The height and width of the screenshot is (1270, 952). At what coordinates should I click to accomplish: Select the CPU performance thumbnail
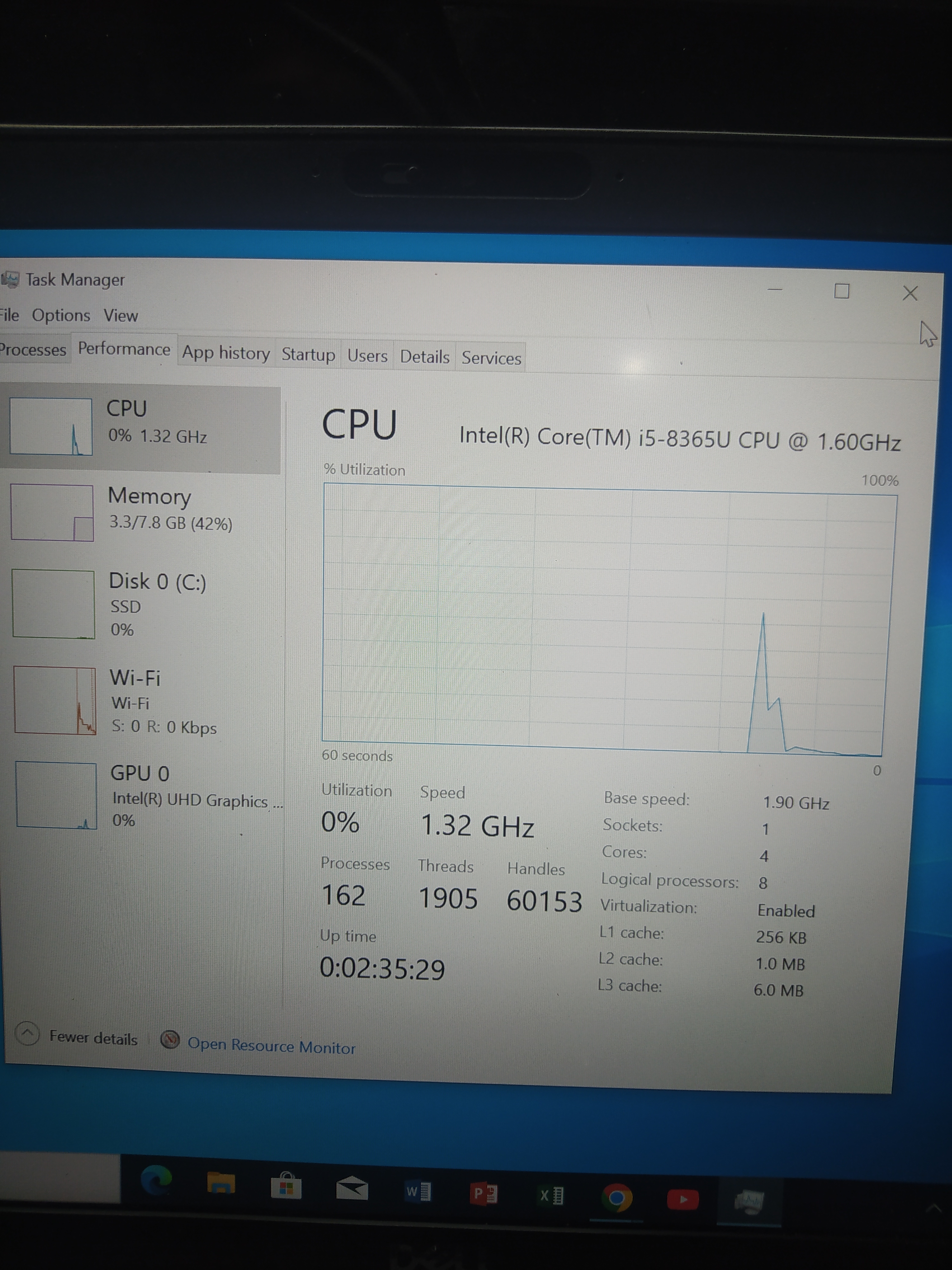click(50, 426)
